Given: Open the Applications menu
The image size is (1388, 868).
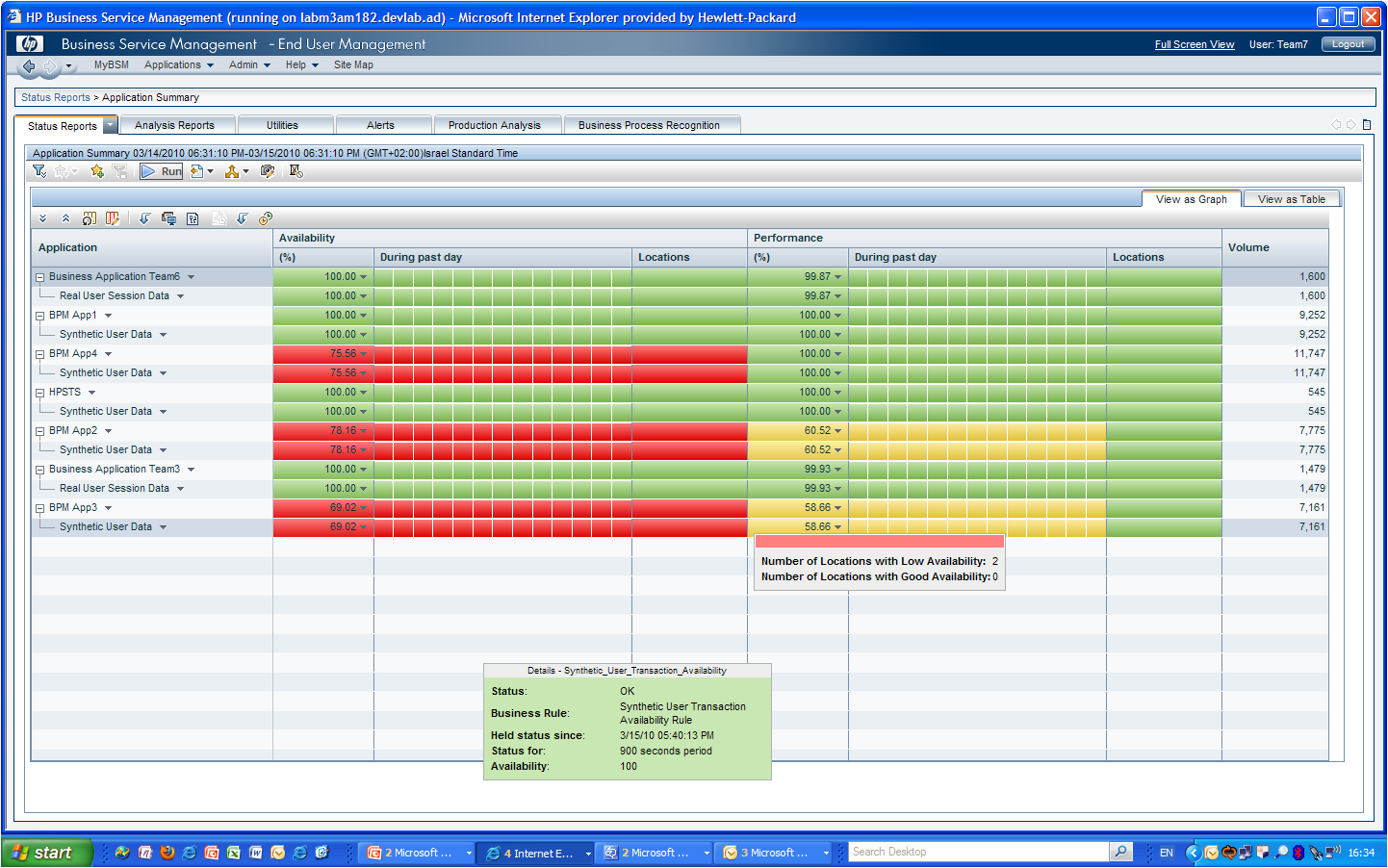Looking at the screenshot, I should click(178, 65).
